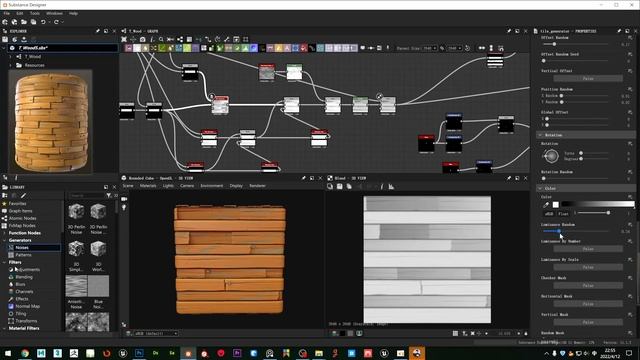Screen dimensions: 640x360
Task: Click the Offset Random Seed expose icon
Action: coord(630,54)
